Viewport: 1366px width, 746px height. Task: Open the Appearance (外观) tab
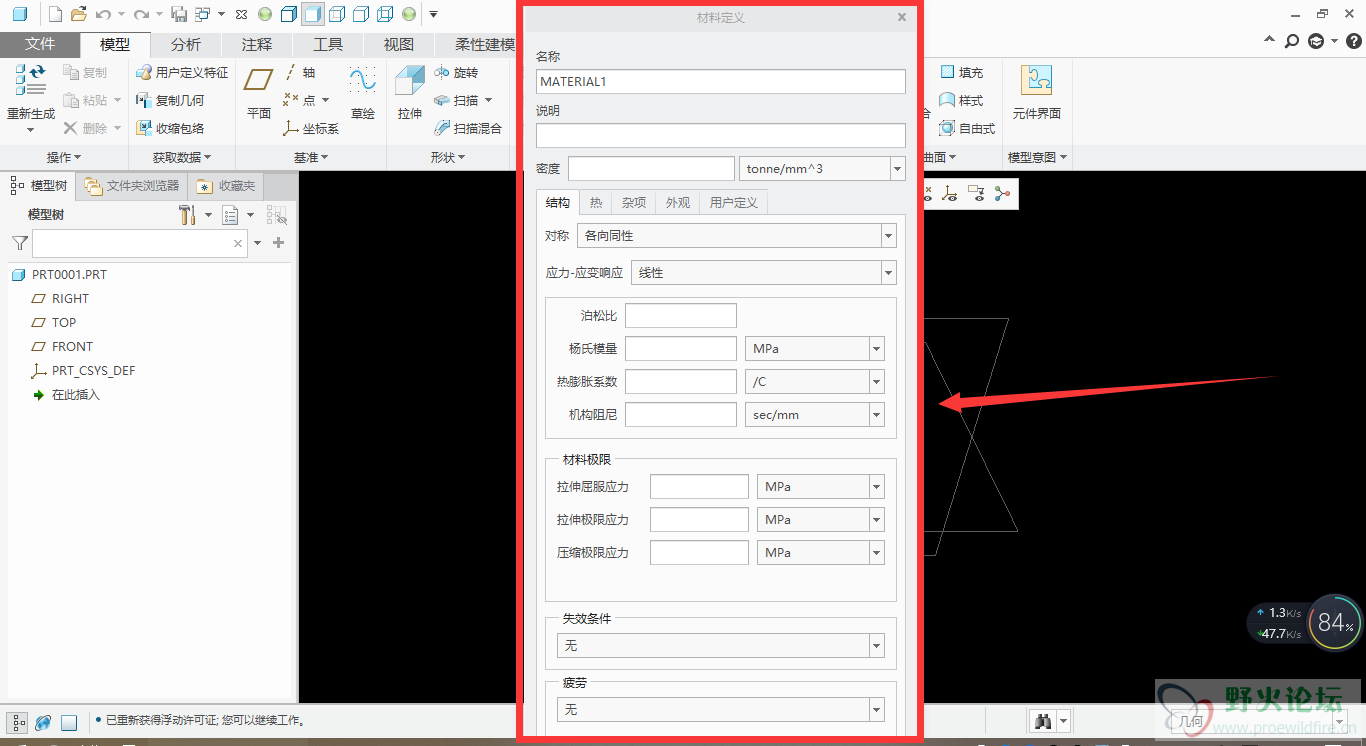(x=678, y=203)
